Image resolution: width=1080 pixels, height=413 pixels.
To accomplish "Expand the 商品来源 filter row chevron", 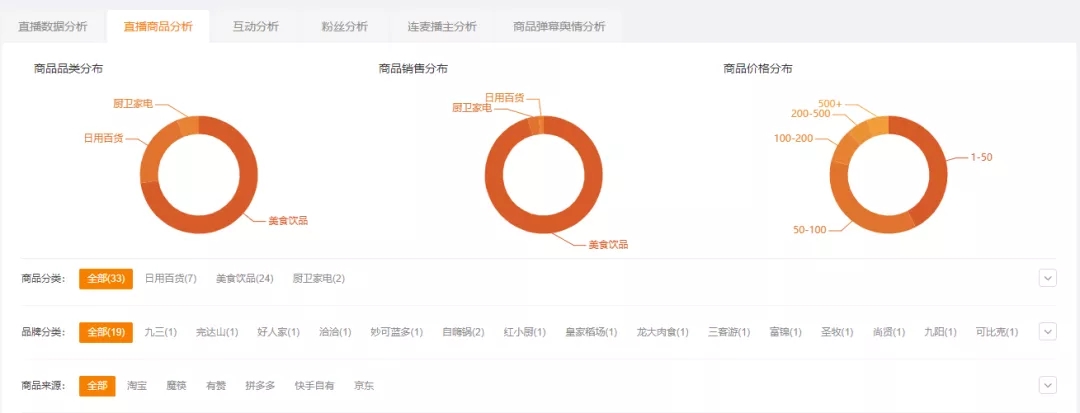I will (1047, 385).
